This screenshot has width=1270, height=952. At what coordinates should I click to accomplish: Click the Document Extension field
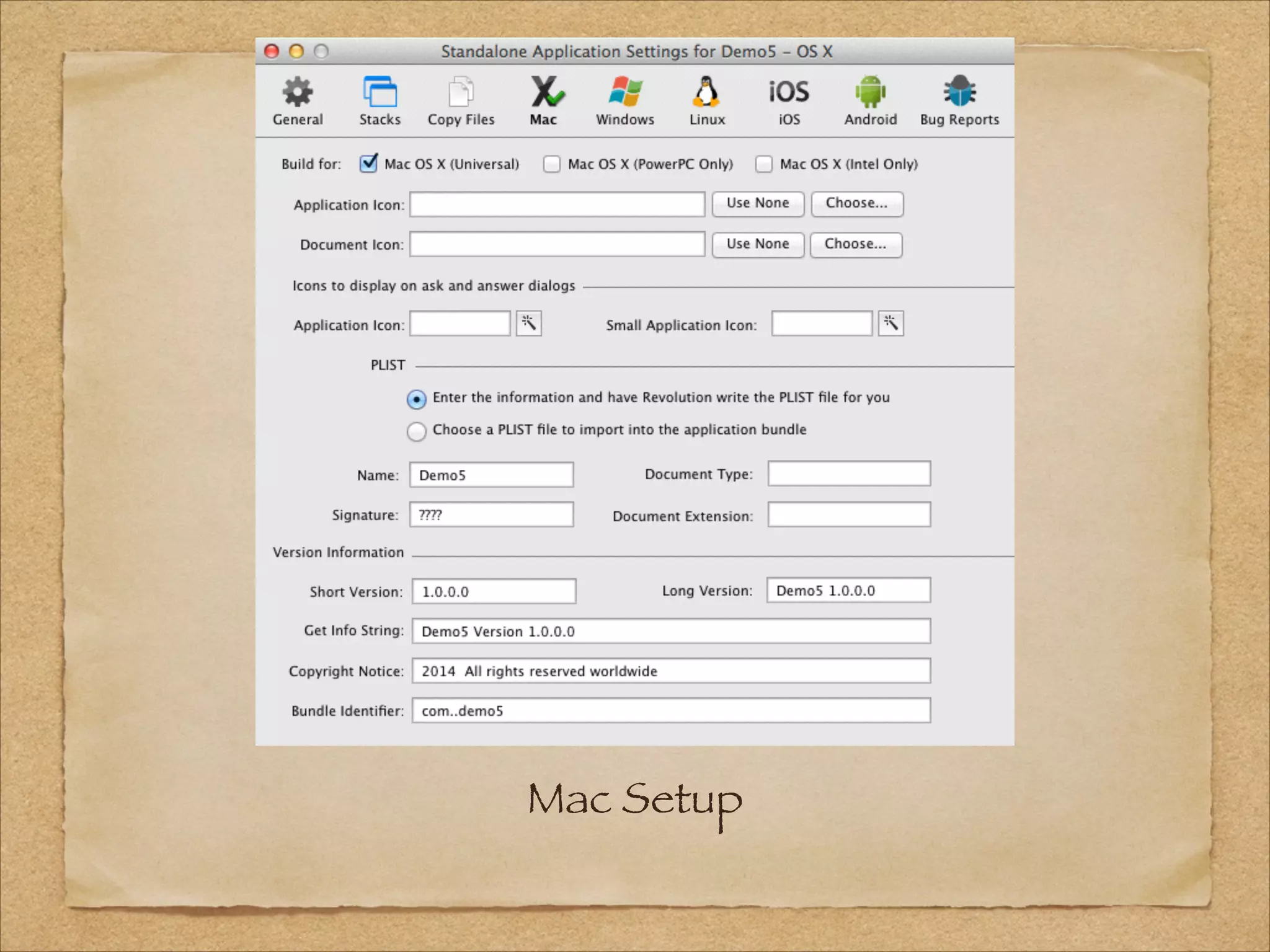coord(849,514)
